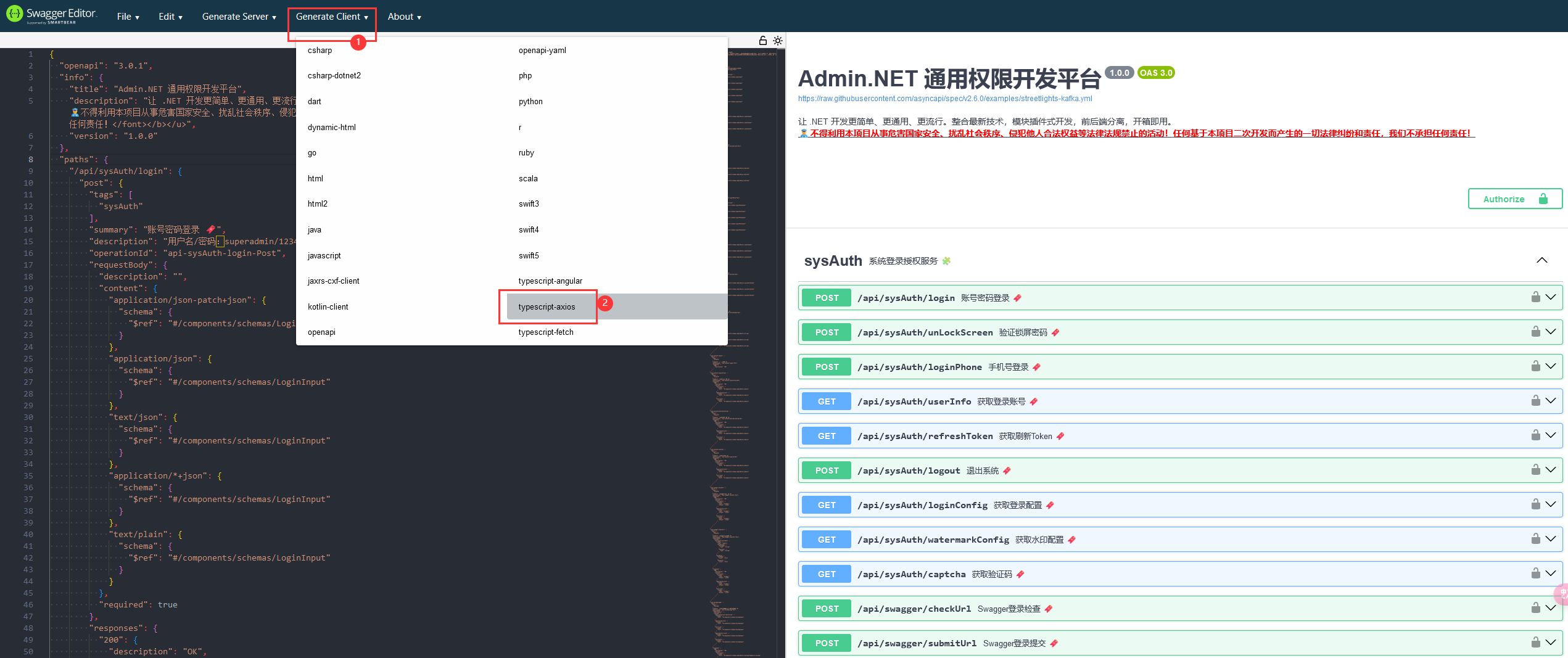Open the Generate Server menu
Screen dimensions: 1568x658
pos(239,17)
